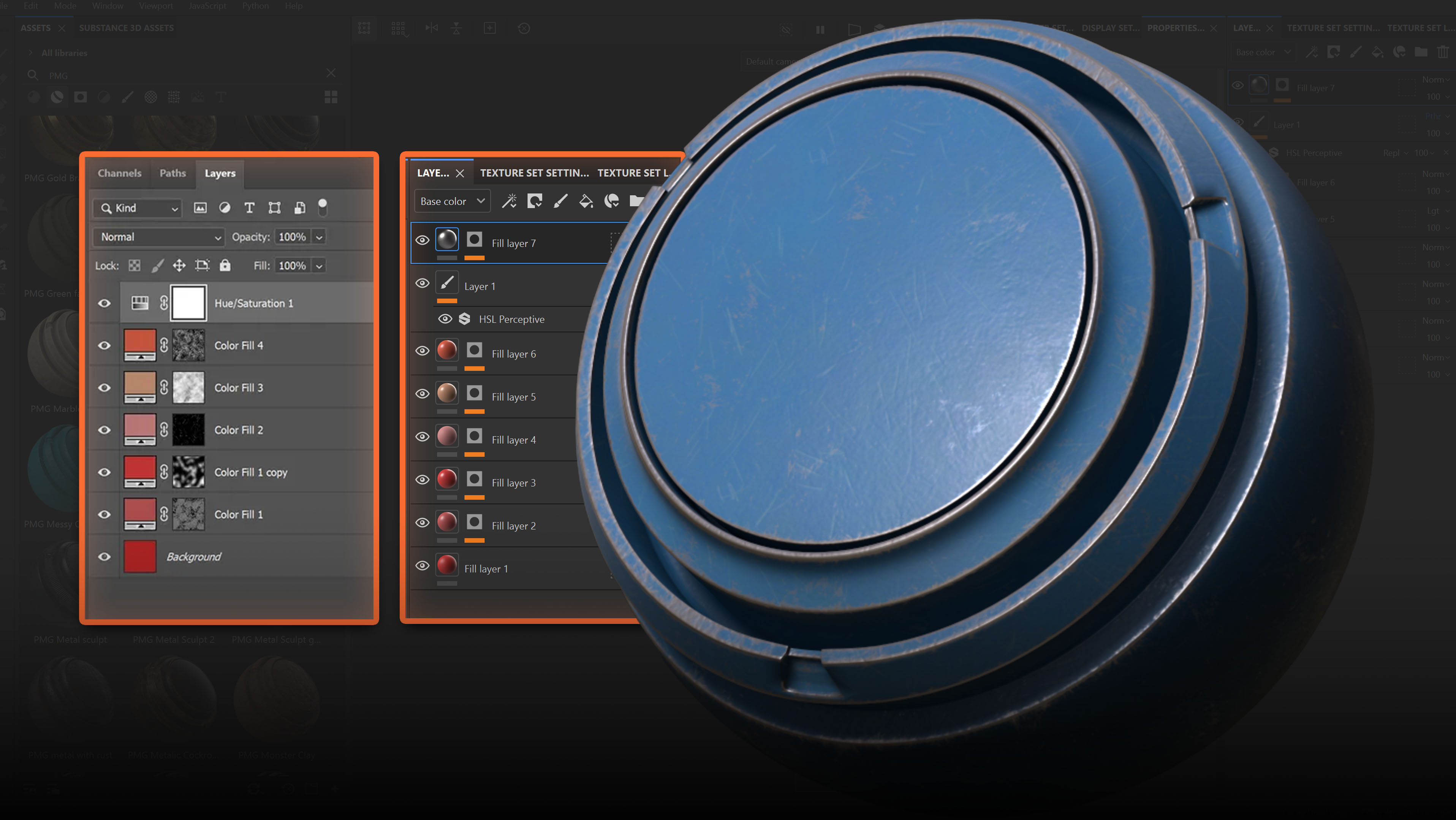Click the add paint layer brush icon

coord(560,201)
